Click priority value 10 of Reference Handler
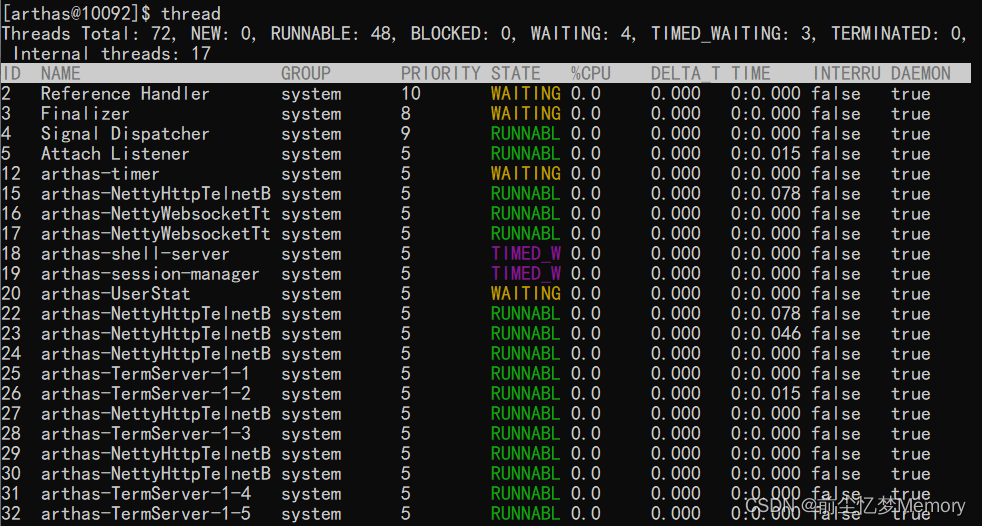Image resolution: width=982 pixels, height=526 pixels. (411, 93)
